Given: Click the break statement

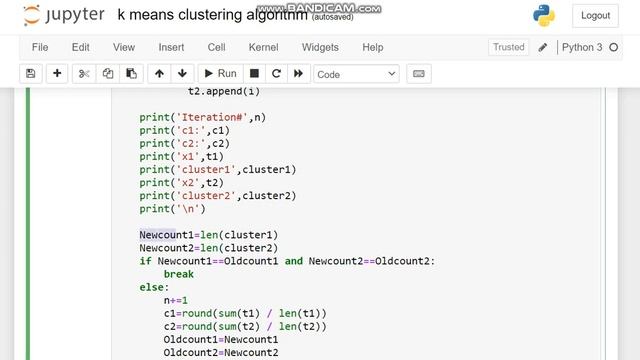Looking at the screenshot, I should pyautogui.click(x=178, y=274).
